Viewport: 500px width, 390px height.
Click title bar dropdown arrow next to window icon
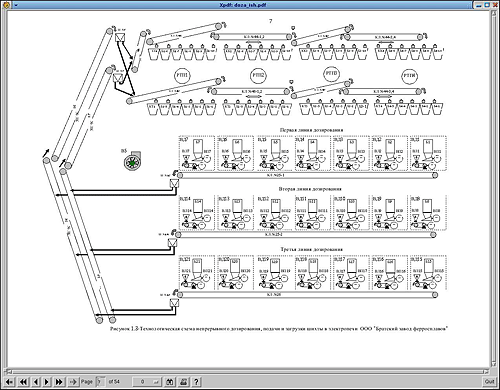(x=16, y=5)
